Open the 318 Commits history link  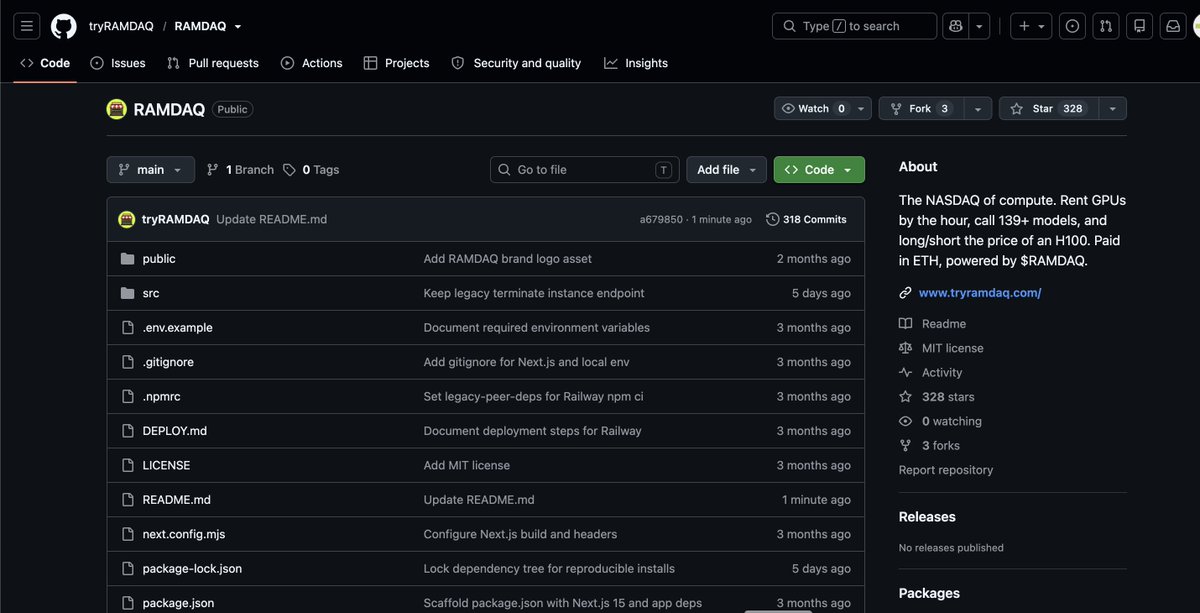pos(806,219)
